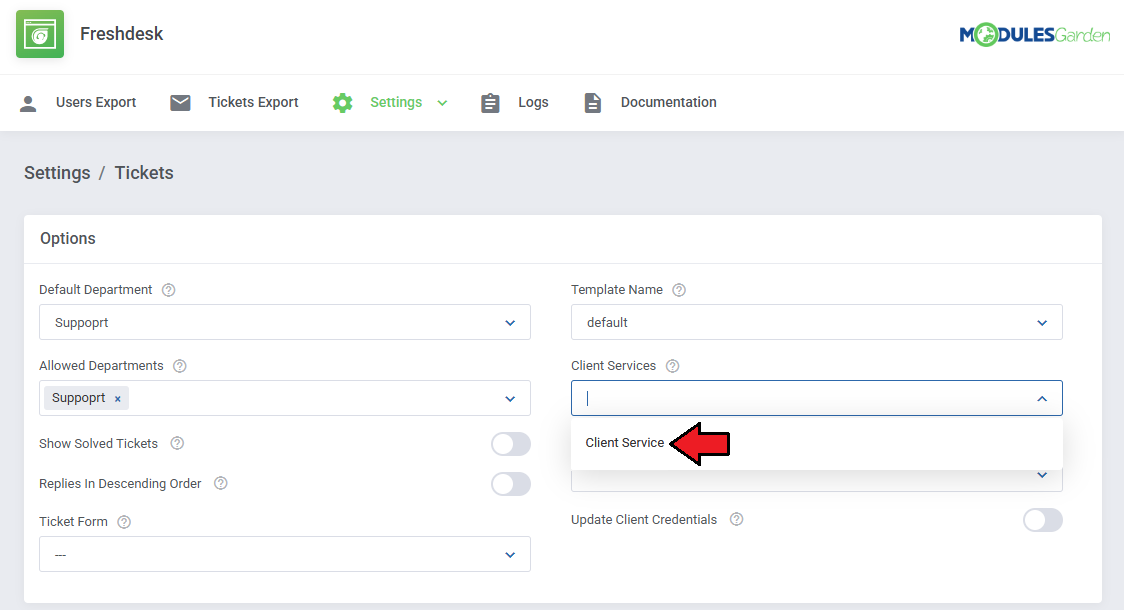
Task: Open the Template Name dropdown
Action: [816, 323]
